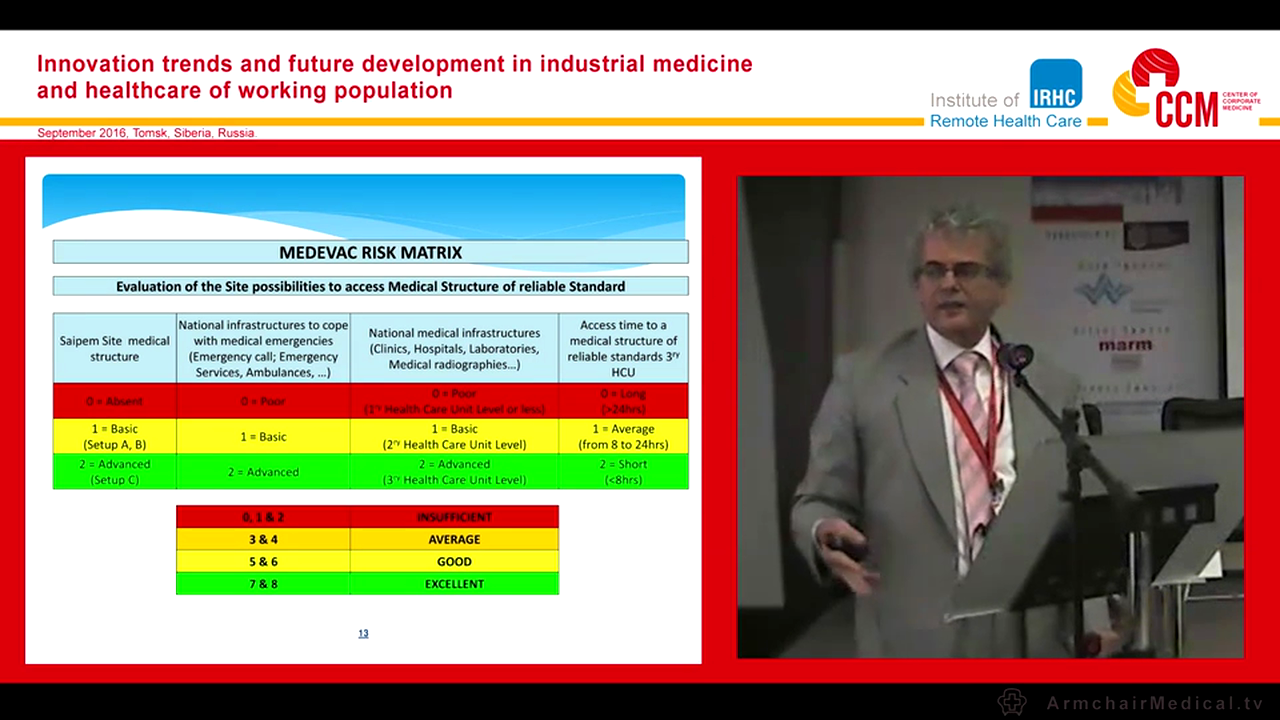1280x720 pixels.
Task: Click the blue IRHC logo icon
Action: (x=1056, y=82)
